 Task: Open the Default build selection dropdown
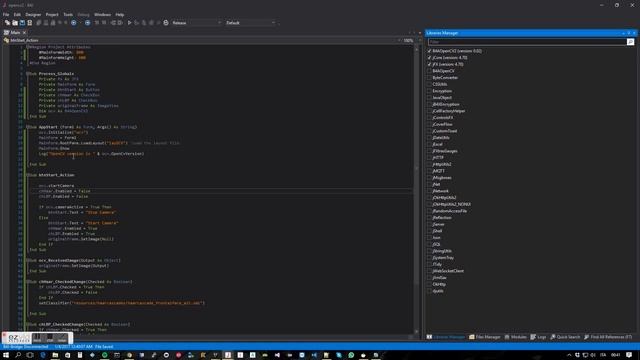click(x=250, y=23)
